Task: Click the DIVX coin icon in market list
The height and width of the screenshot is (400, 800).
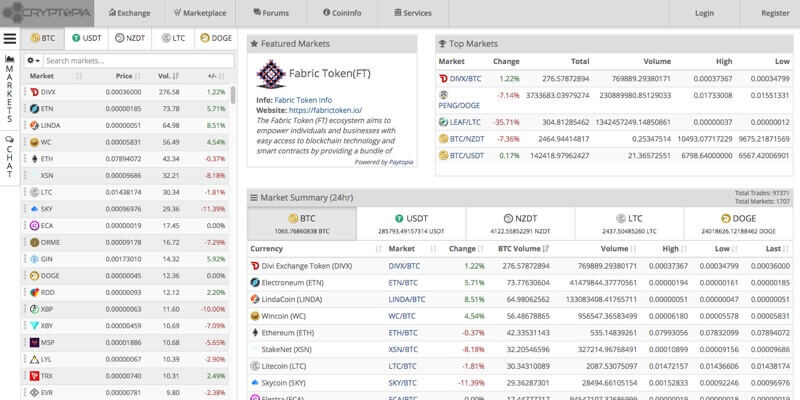Action: [34, 92]
